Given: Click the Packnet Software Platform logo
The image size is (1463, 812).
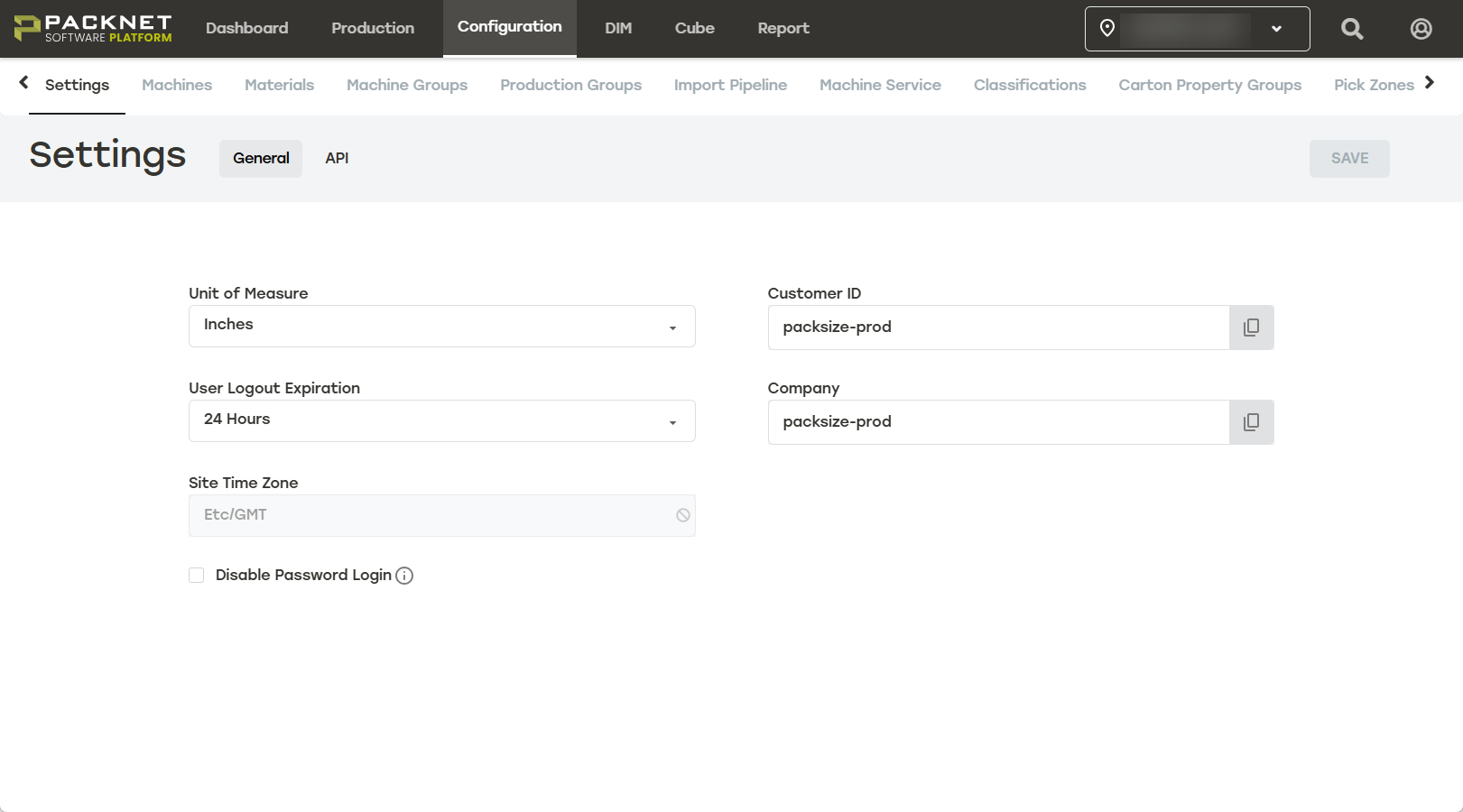Looking at the screenshot, I should (x=91, y=27).
